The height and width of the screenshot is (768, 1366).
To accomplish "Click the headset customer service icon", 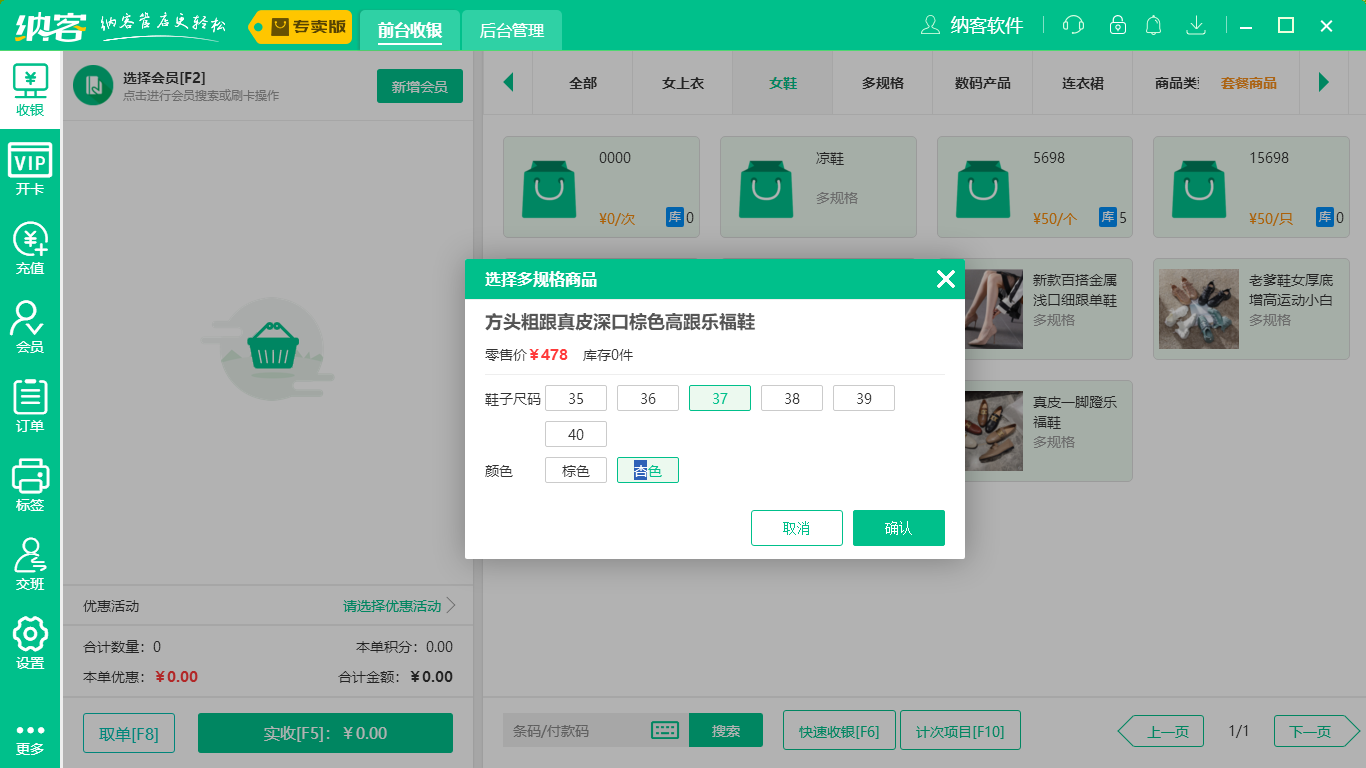I will 1072,25.
